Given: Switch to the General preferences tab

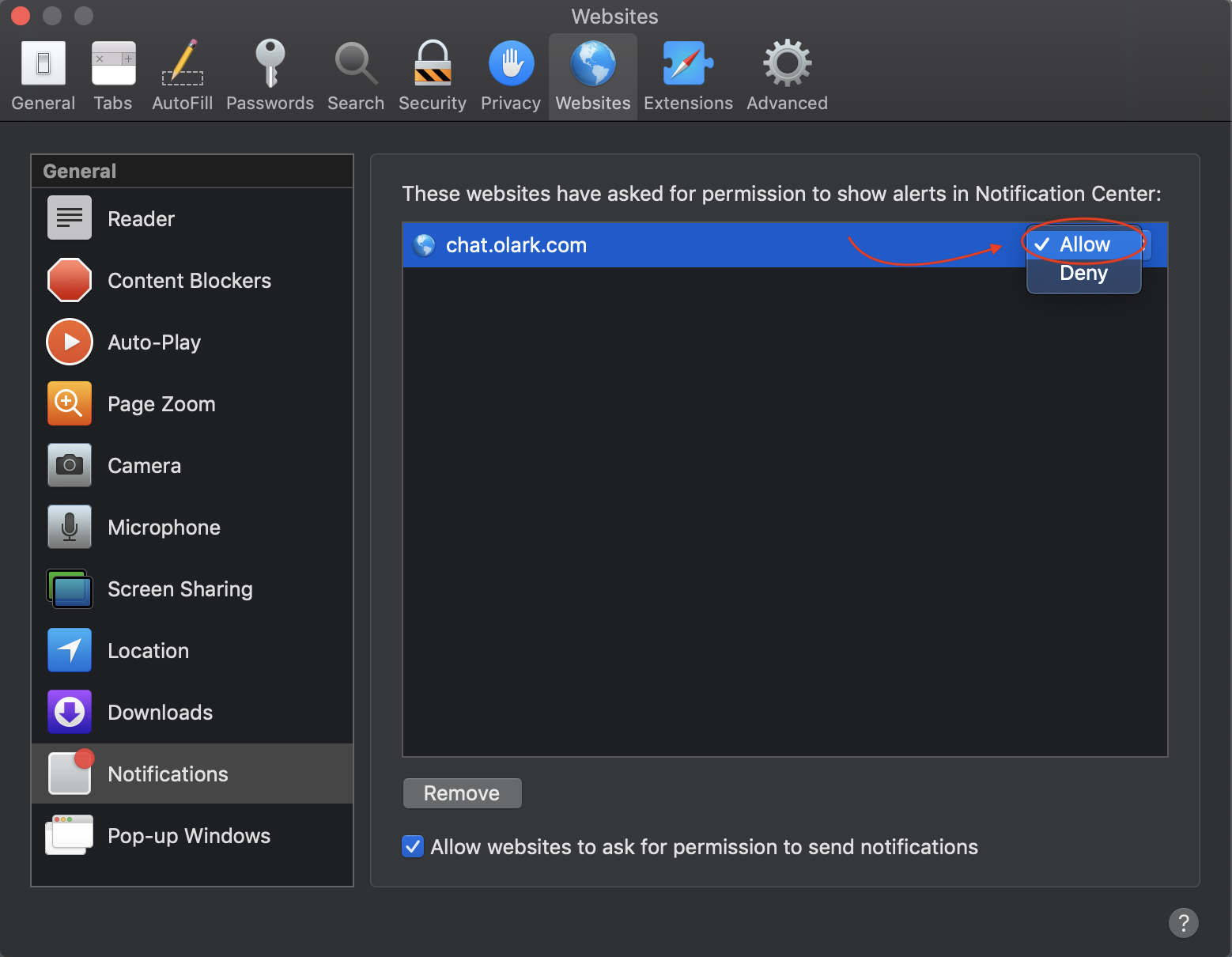Looking at the screenshot, I should (43, 75).
